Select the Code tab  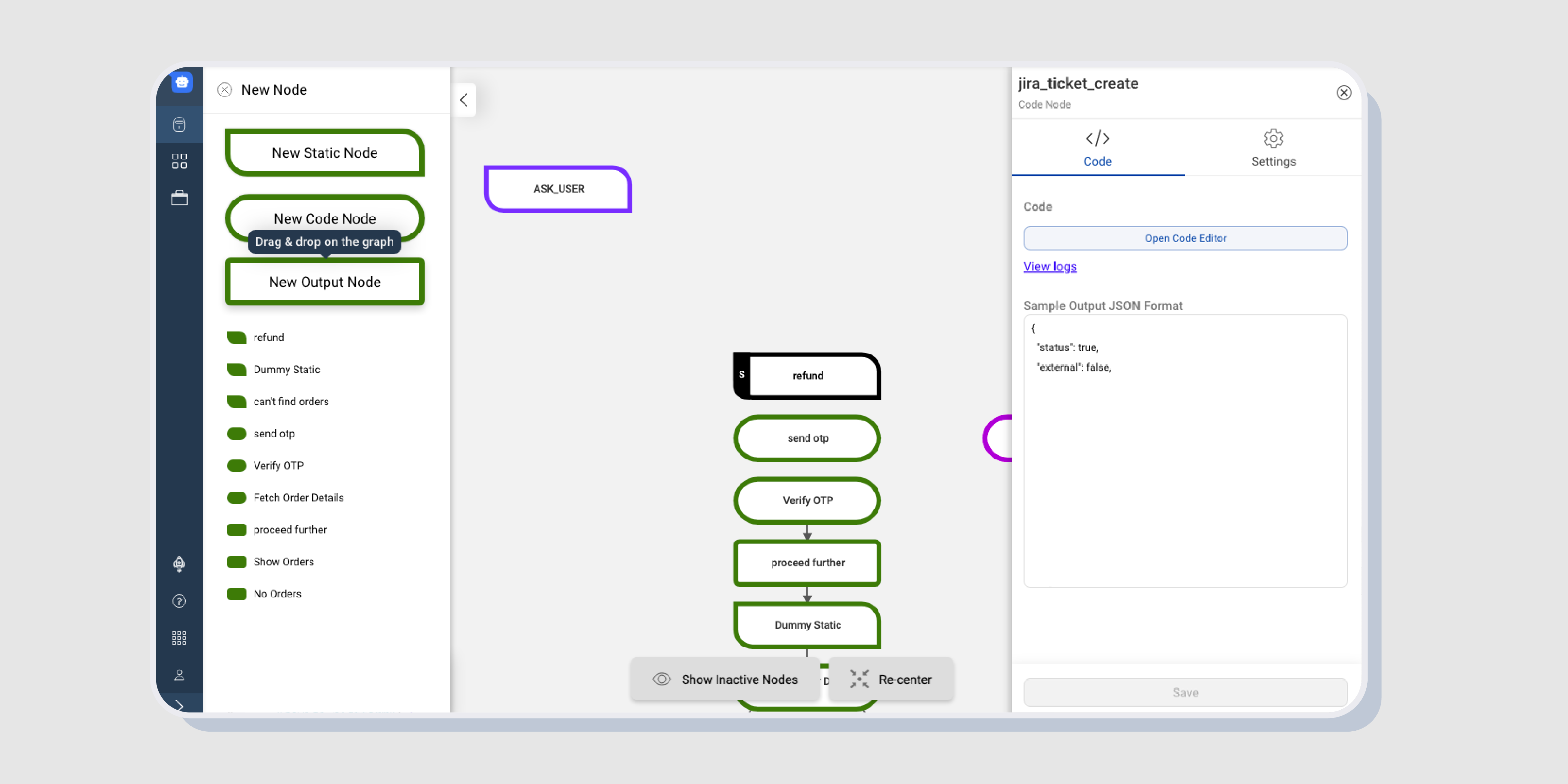[x=1098, y=148]
